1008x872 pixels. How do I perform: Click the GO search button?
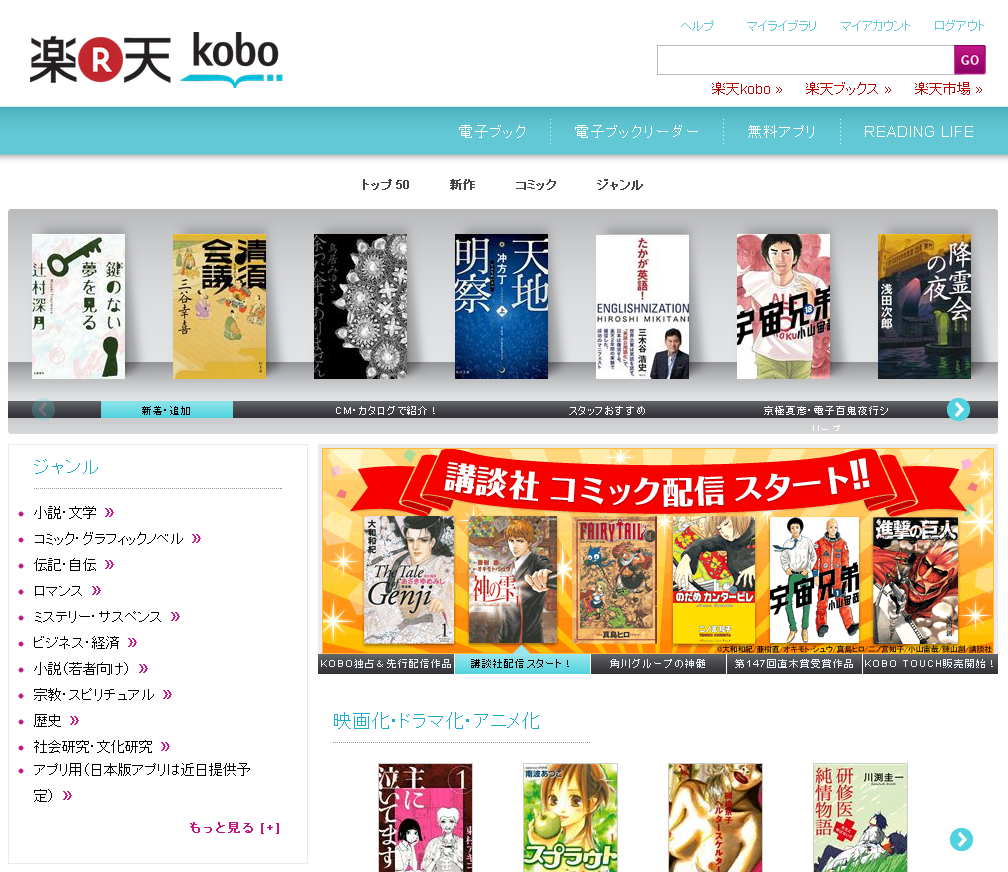coord(969,60)
